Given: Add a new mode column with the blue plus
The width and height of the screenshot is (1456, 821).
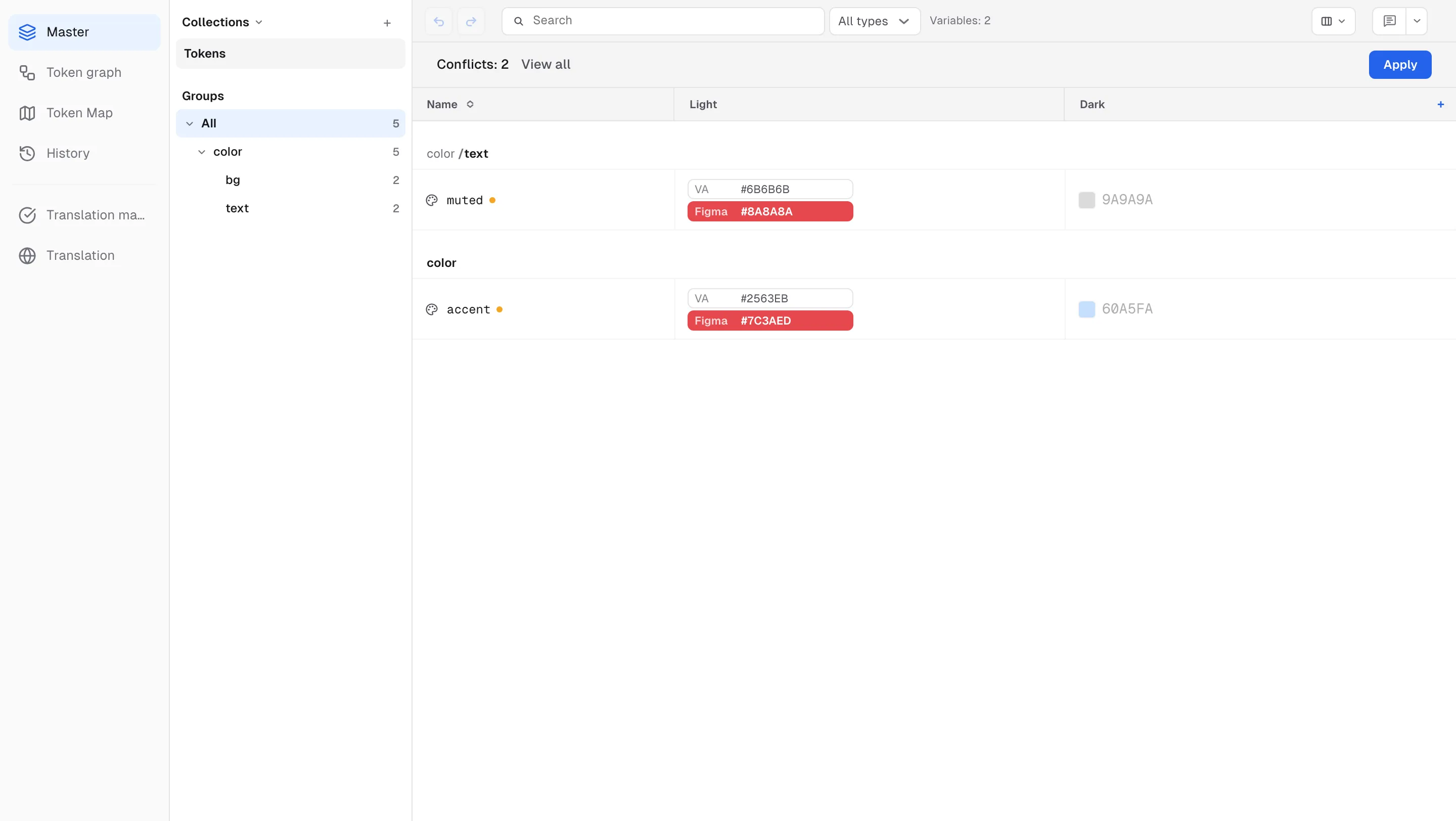Looking at the screenshot, I should pyautogui.click(x=1441, y=104).
